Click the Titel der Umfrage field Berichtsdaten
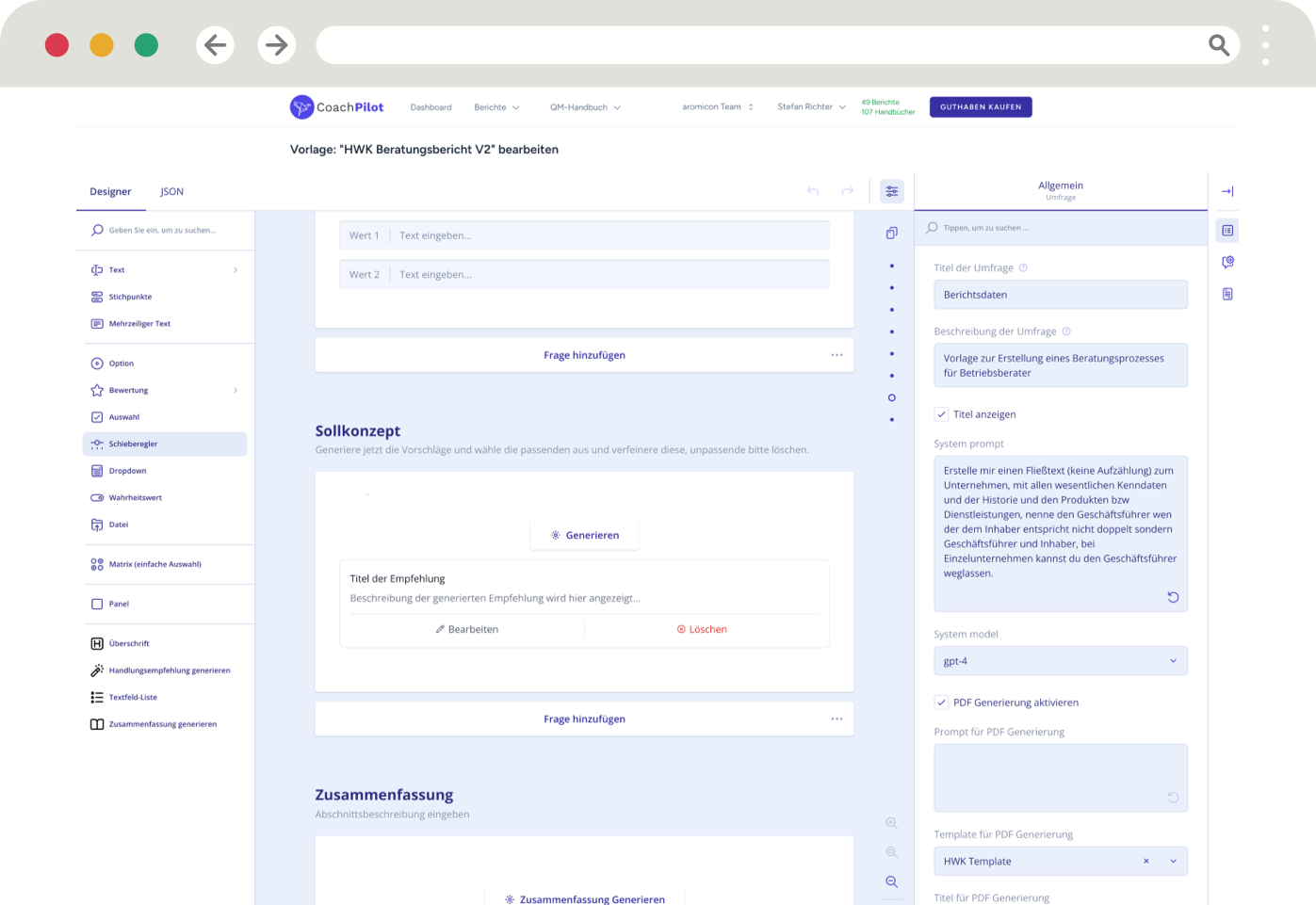 pyautogui.click(x=1061, y=295)
